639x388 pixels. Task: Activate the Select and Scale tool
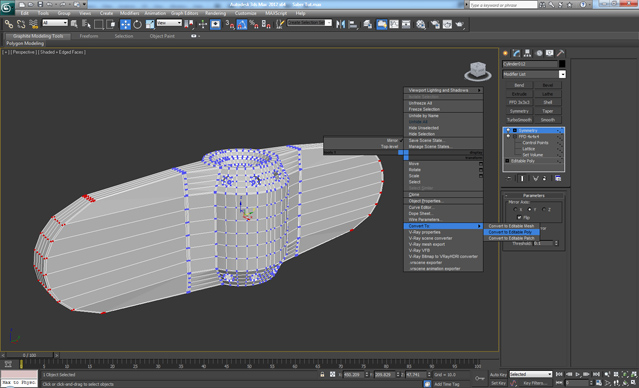point(150,24)
